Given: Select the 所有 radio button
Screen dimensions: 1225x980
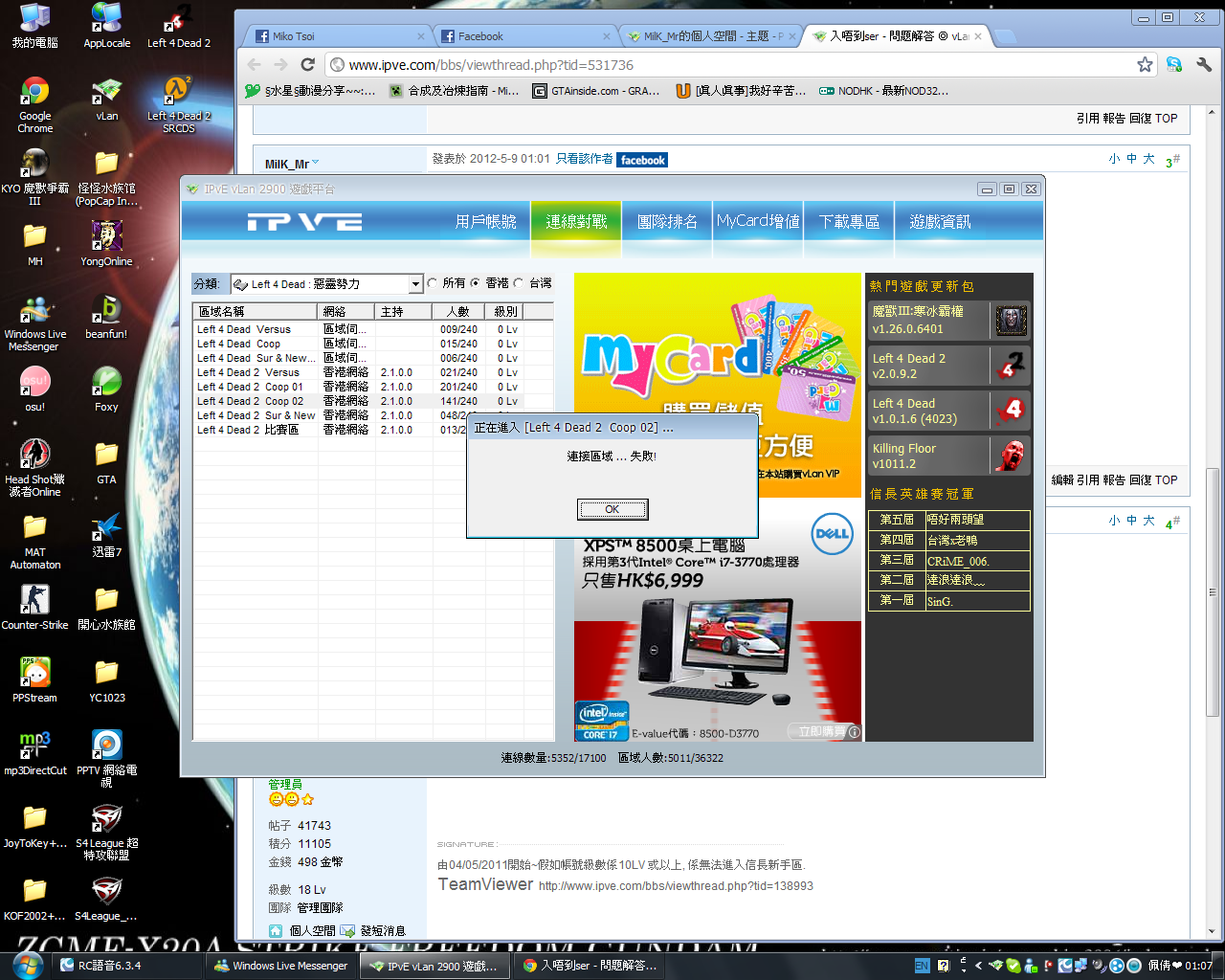Looking at the screenshot, I should [434, 283].
